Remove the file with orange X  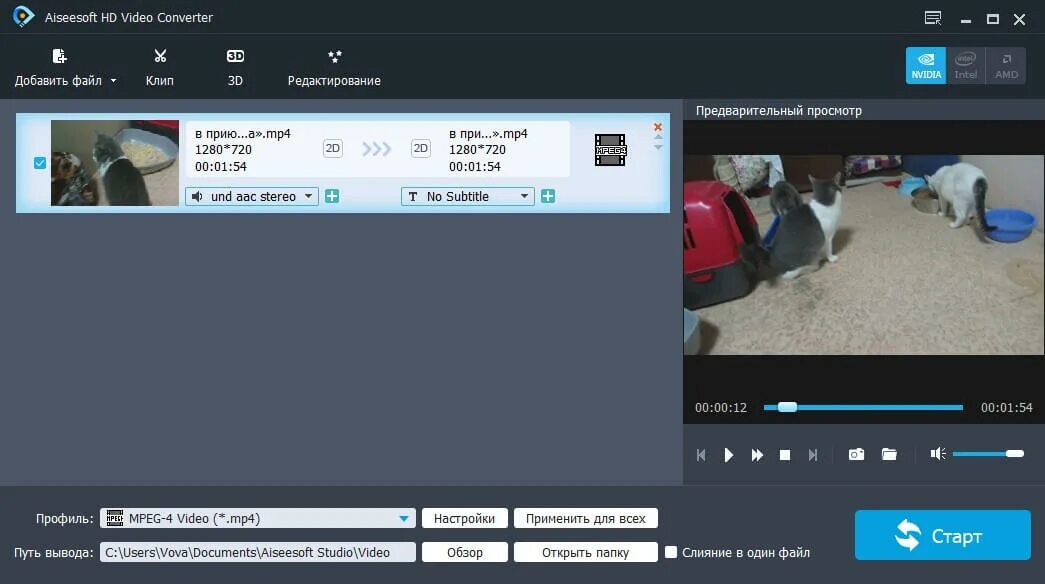[658, 127]
